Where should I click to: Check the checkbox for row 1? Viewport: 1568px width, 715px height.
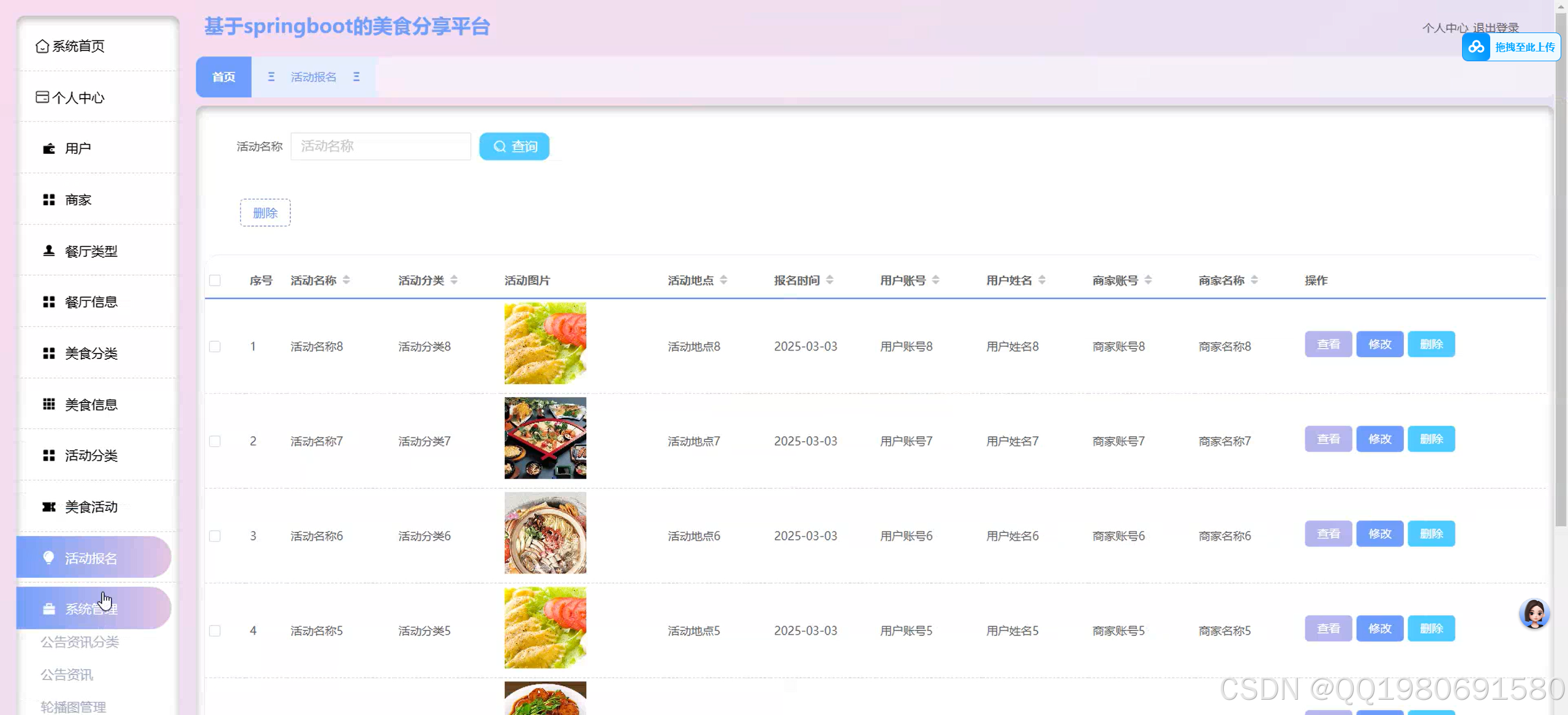(x=215, y=346)
